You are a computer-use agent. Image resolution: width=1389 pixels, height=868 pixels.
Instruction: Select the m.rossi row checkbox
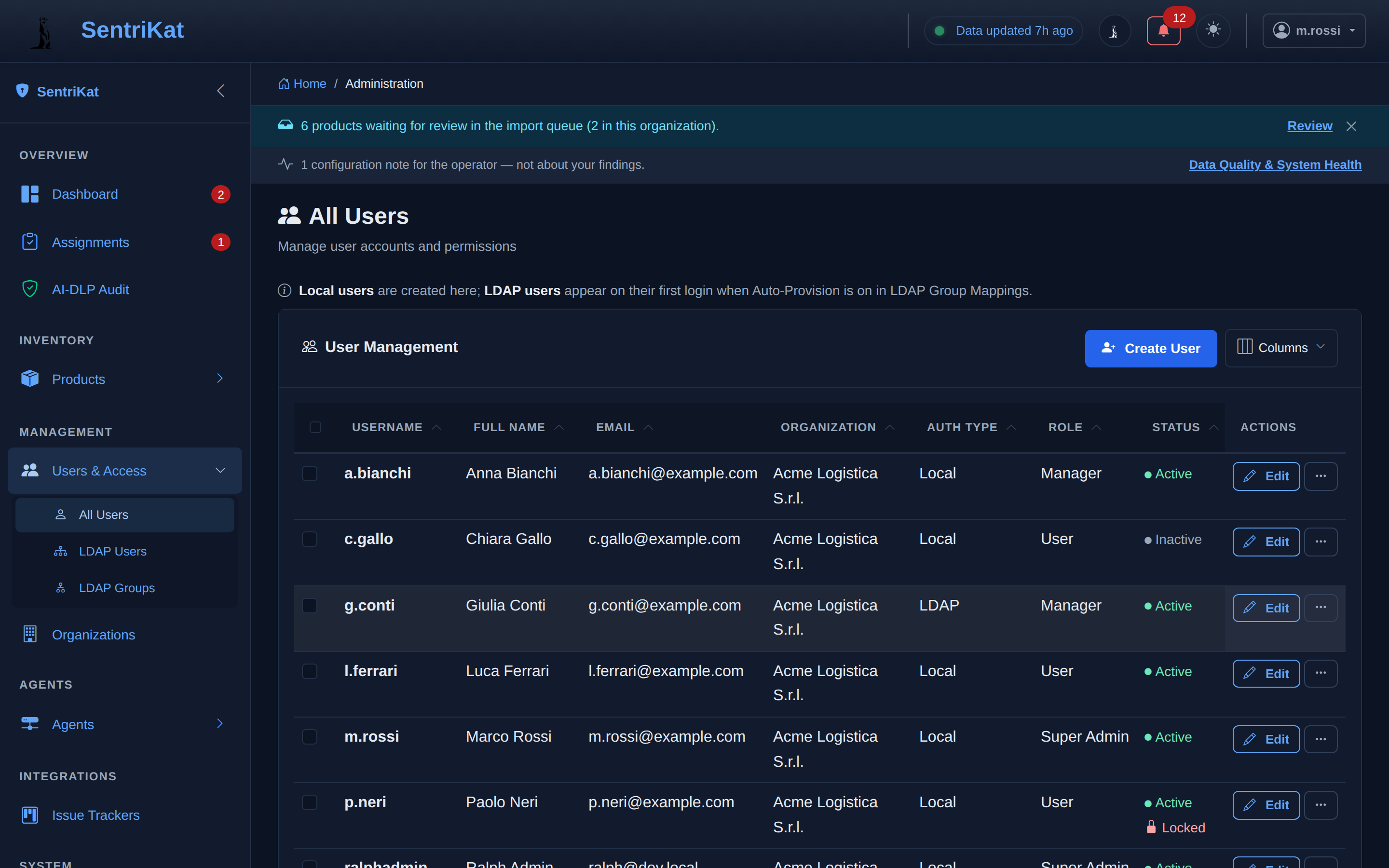309,736
